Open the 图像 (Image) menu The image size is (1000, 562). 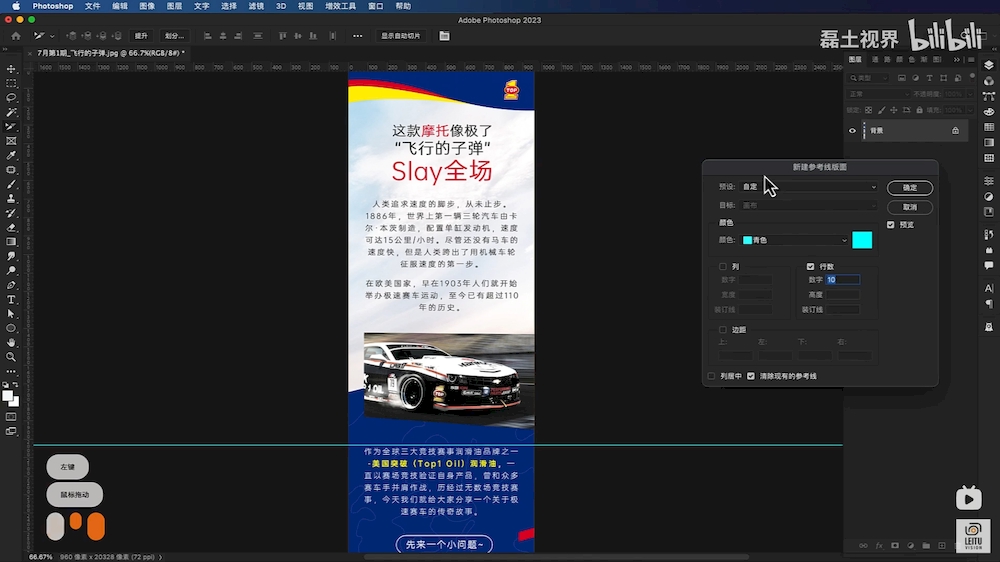click(x=147, y=6)
